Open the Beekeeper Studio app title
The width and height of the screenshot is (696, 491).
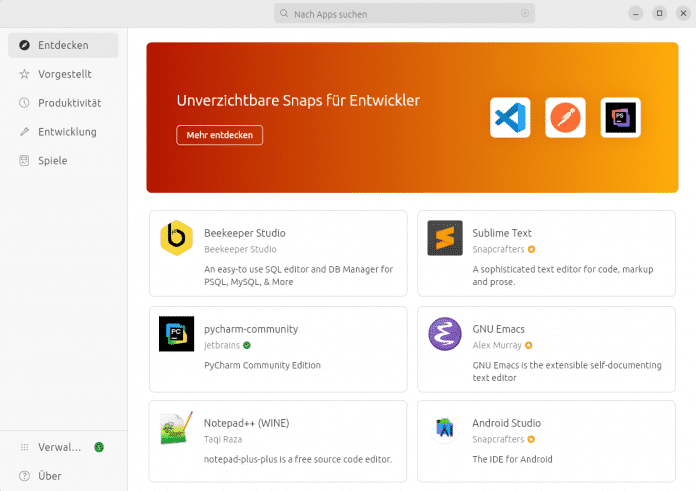[x=245, y=233]
